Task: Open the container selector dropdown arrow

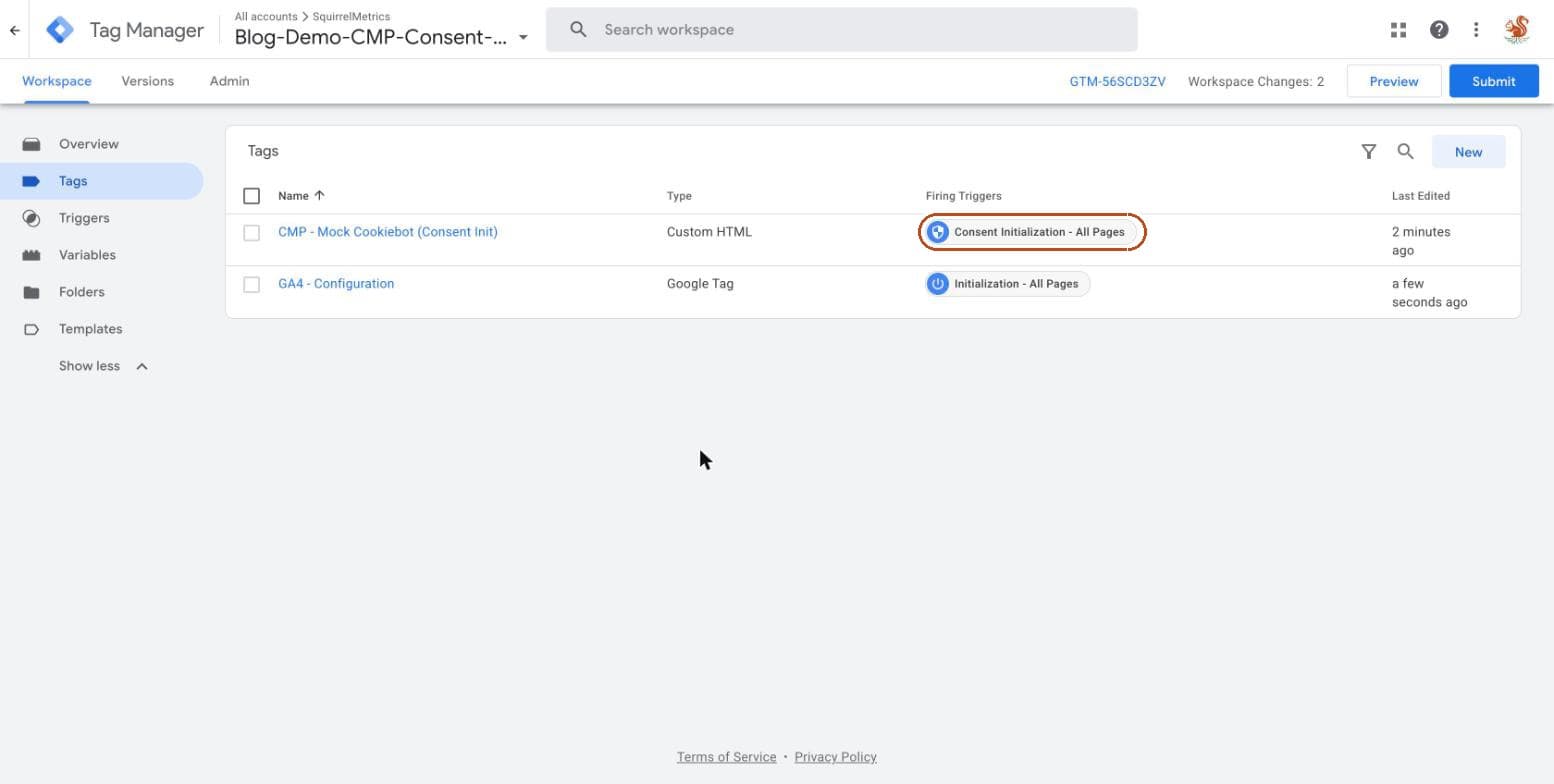Action: [x=523, y=38]
